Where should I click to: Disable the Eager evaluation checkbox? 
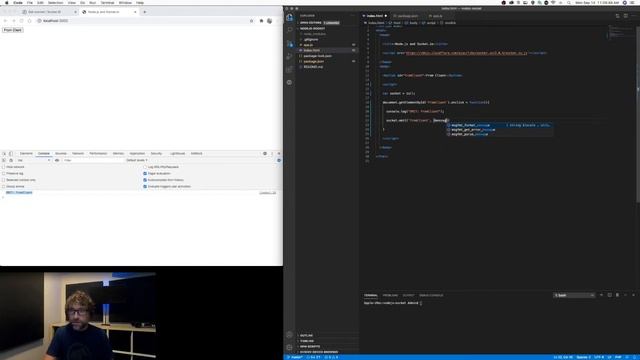point(145,173)
